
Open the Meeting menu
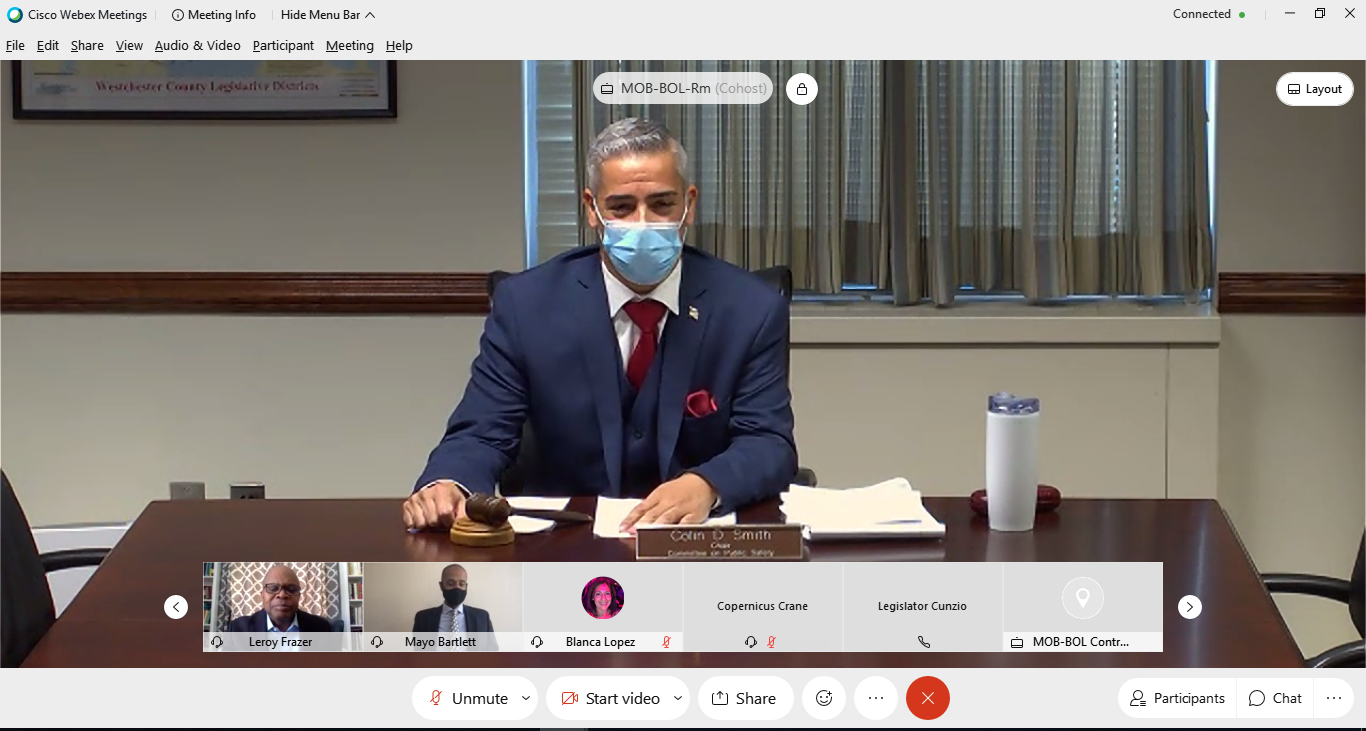[x=349, y=46]
